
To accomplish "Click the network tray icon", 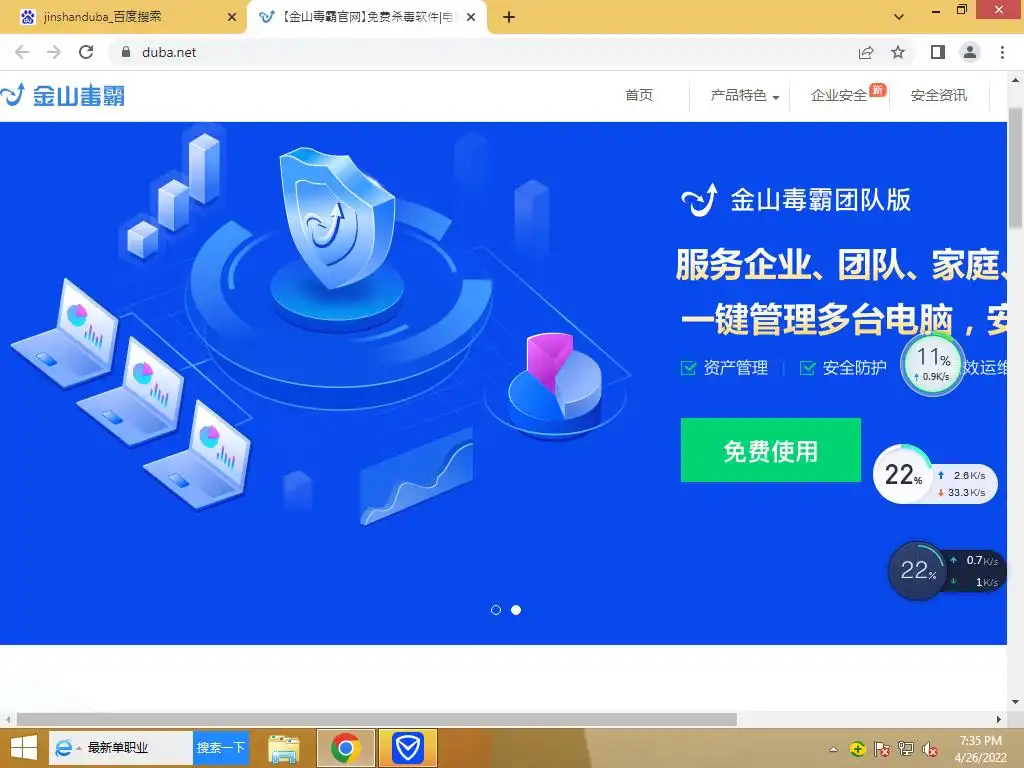I will [x=906, y=749].
